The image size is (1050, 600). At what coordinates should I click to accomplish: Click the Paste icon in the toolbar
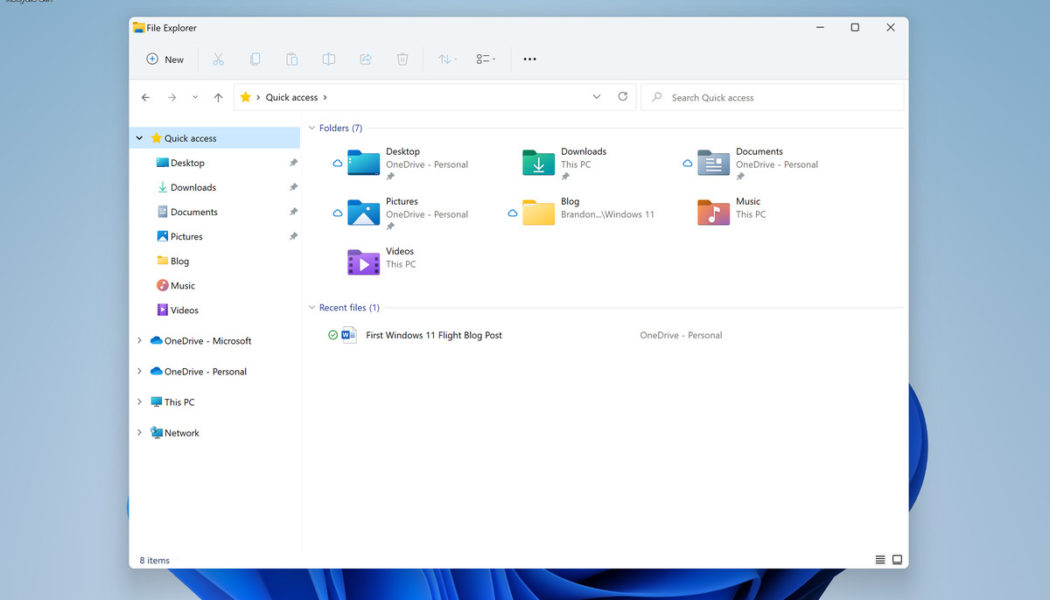pos(292,59)
